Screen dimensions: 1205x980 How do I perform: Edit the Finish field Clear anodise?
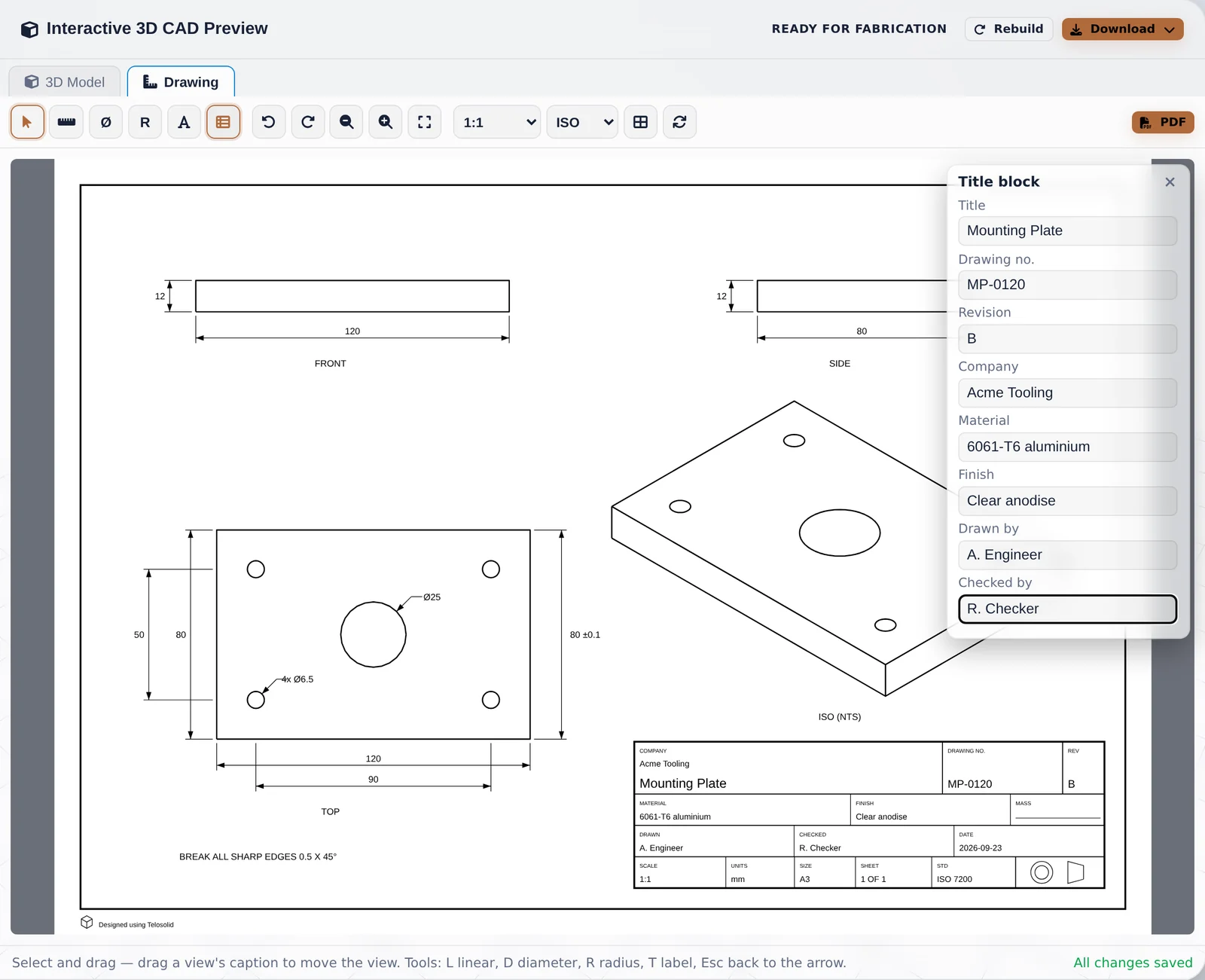click(1067, 501)
